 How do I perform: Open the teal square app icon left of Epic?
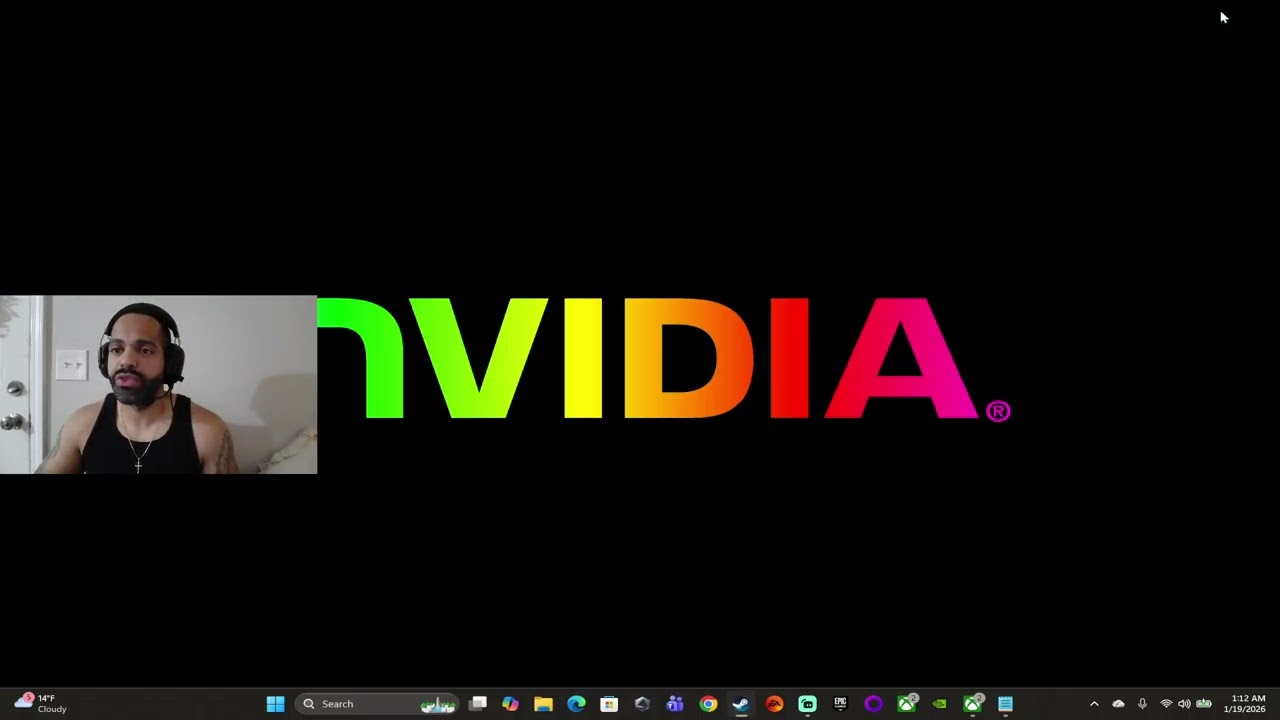click(x=807, y=704)
